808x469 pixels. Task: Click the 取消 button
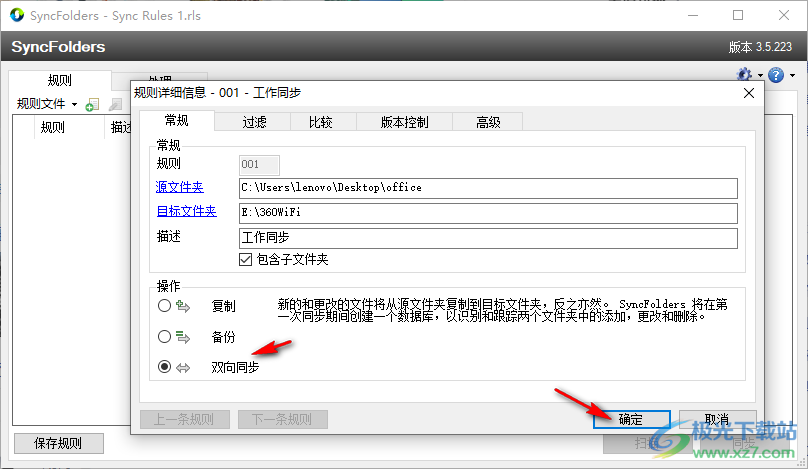717,419
